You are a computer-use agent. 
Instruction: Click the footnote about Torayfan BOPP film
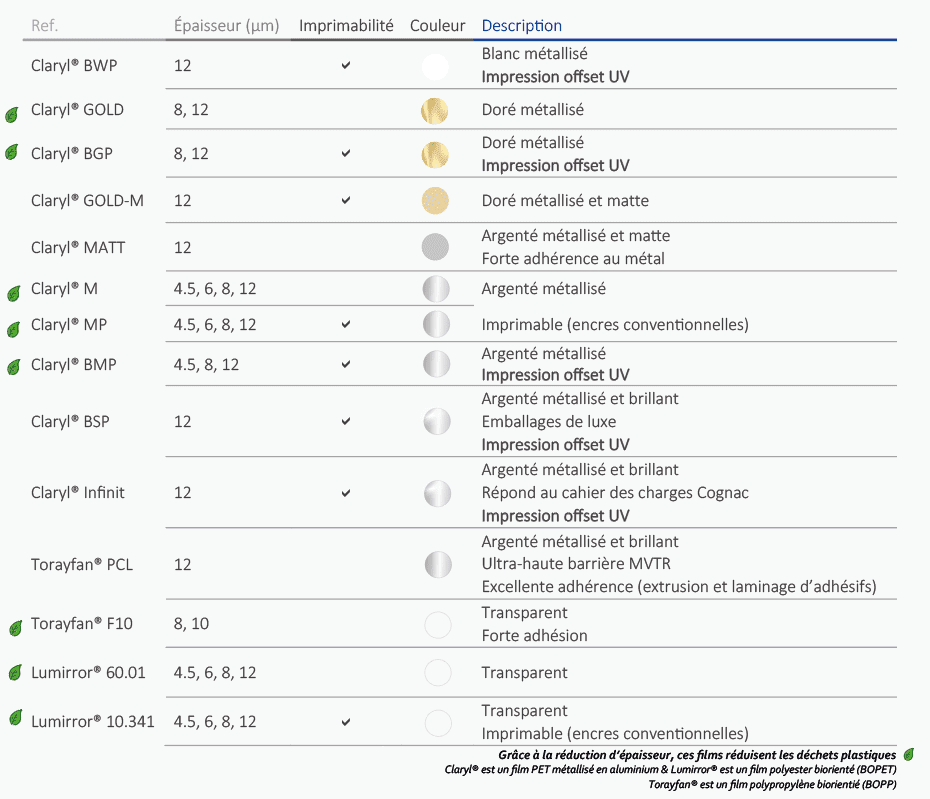(x=772, y=784)
